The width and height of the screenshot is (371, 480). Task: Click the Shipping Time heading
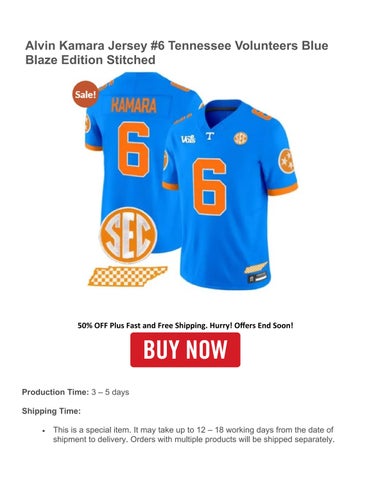51,411
